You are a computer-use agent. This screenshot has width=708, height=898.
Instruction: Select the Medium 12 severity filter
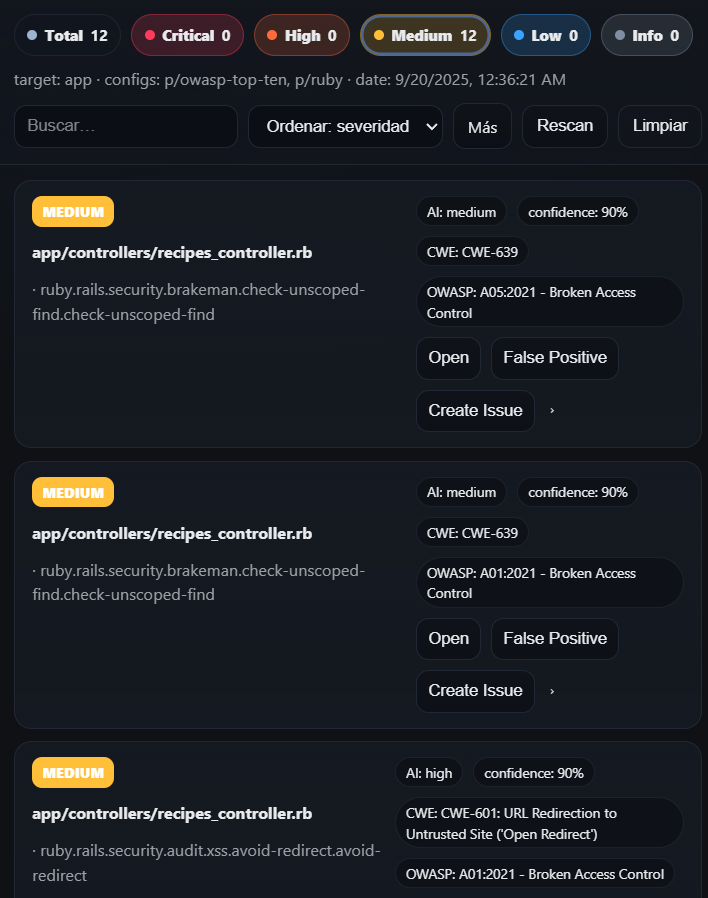pyautogui.click(x=425, y=35)
